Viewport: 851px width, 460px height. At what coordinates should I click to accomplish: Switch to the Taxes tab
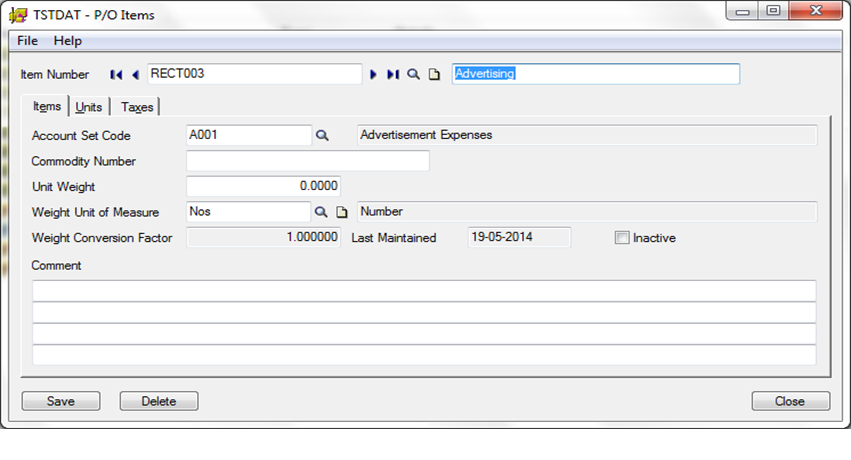coord(137,107)
